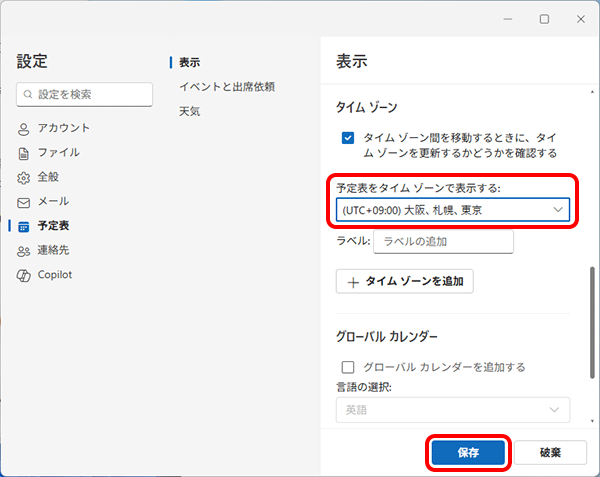Open the 天気 settings section

pyautogui.click(x=190, y=111)
